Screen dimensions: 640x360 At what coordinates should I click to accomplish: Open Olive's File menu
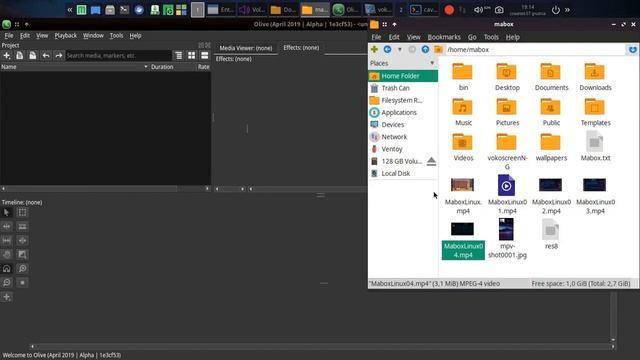pos(9,36)
